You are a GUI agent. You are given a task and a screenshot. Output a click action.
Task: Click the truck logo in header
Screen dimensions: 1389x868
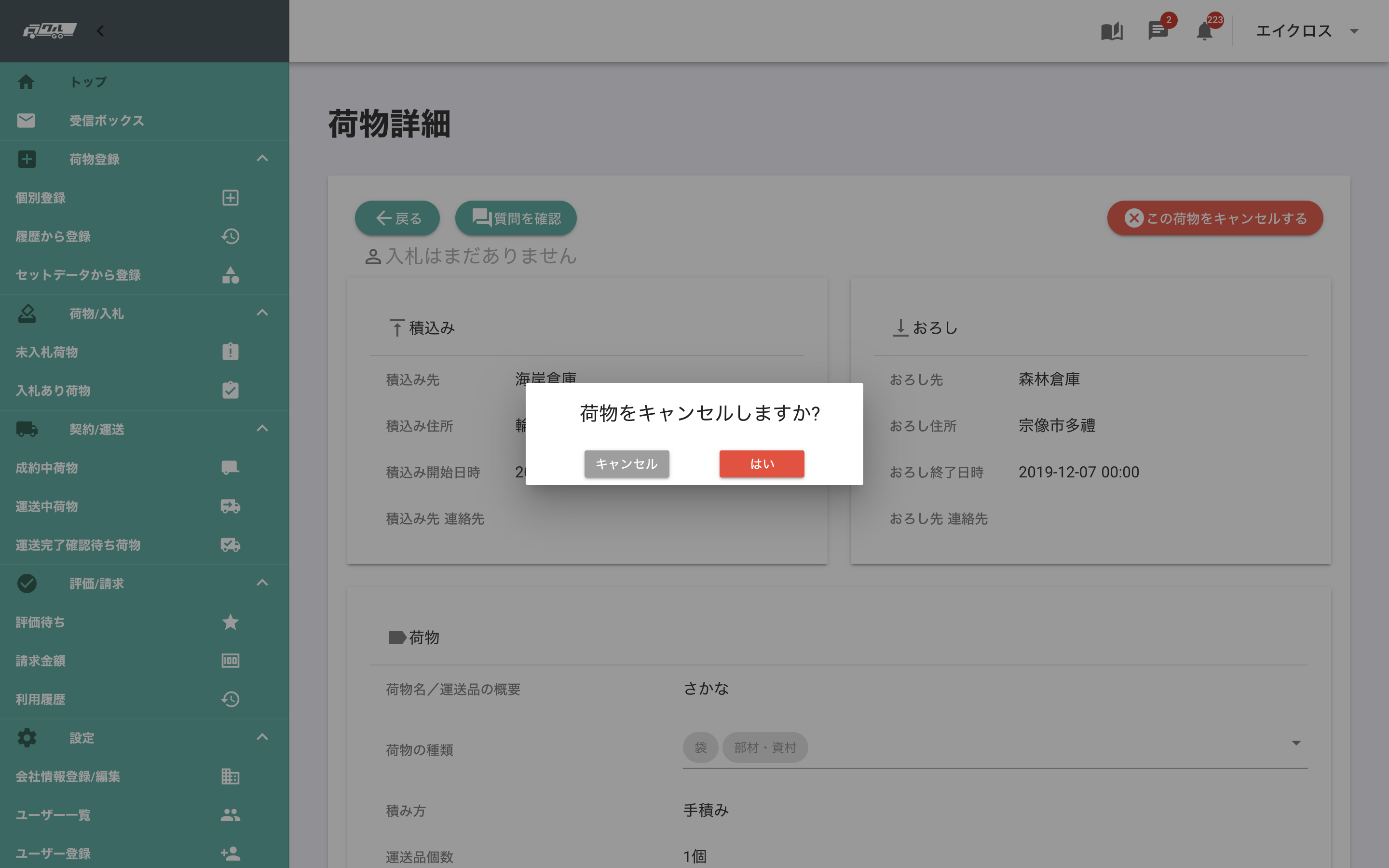[x=49, y=31]
